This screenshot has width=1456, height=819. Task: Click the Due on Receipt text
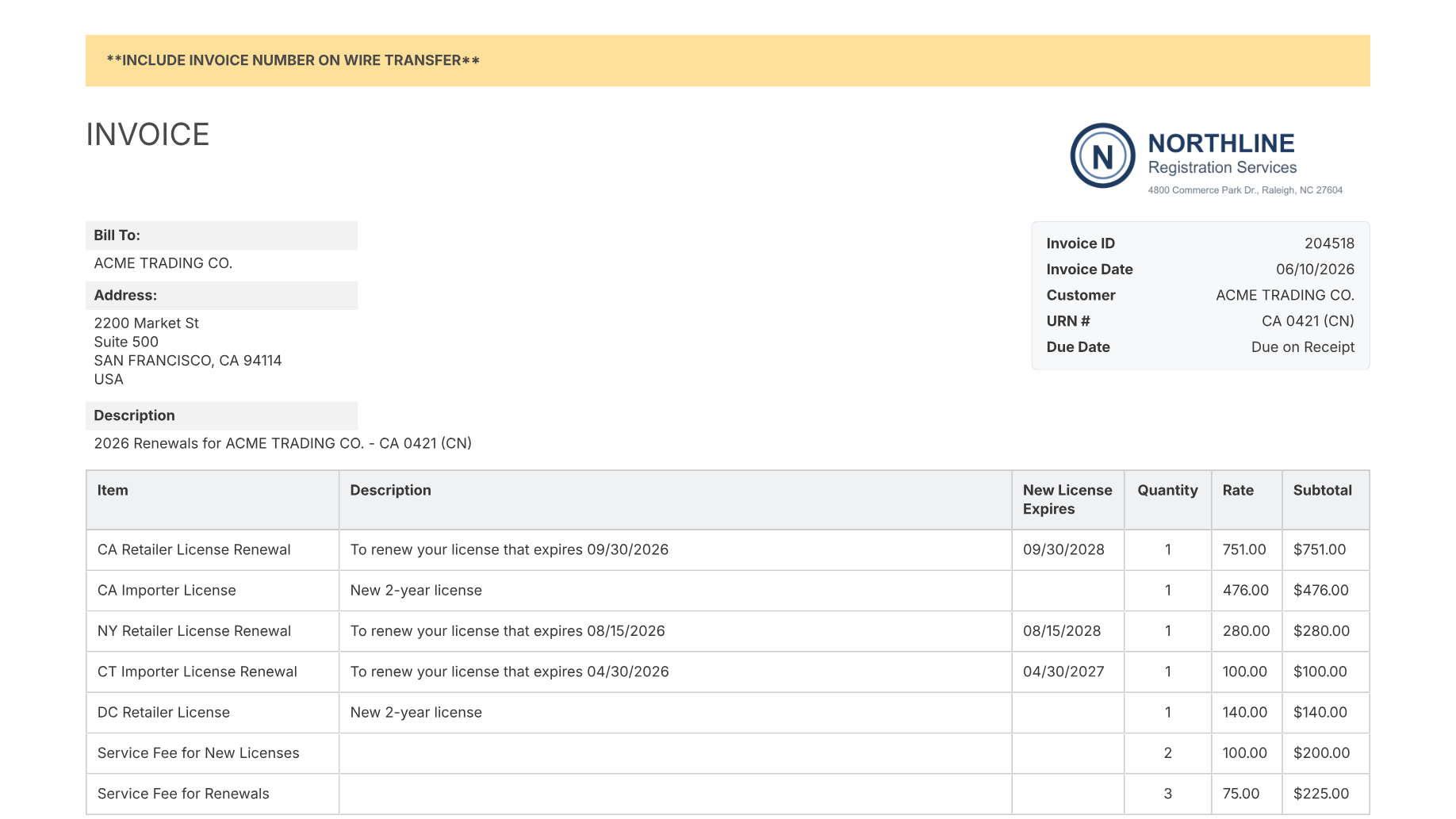[1302, 347]
